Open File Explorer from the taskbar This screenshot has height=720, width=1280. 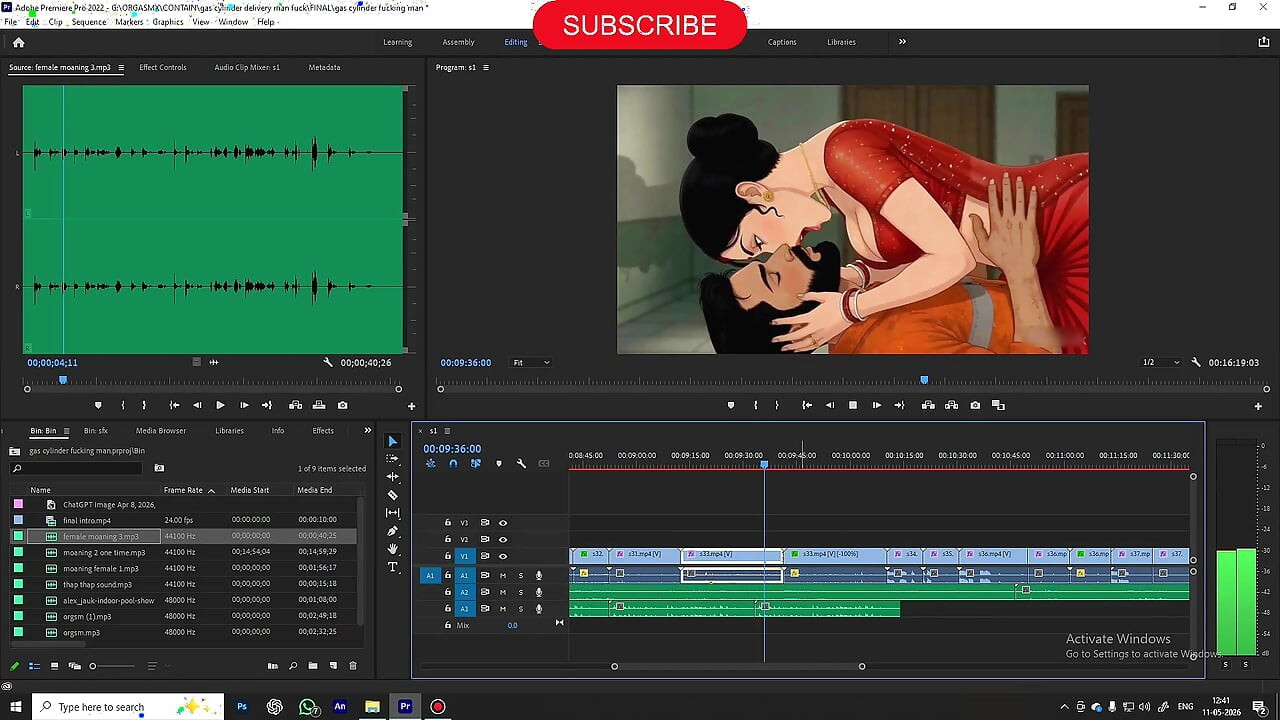[372, 707]
